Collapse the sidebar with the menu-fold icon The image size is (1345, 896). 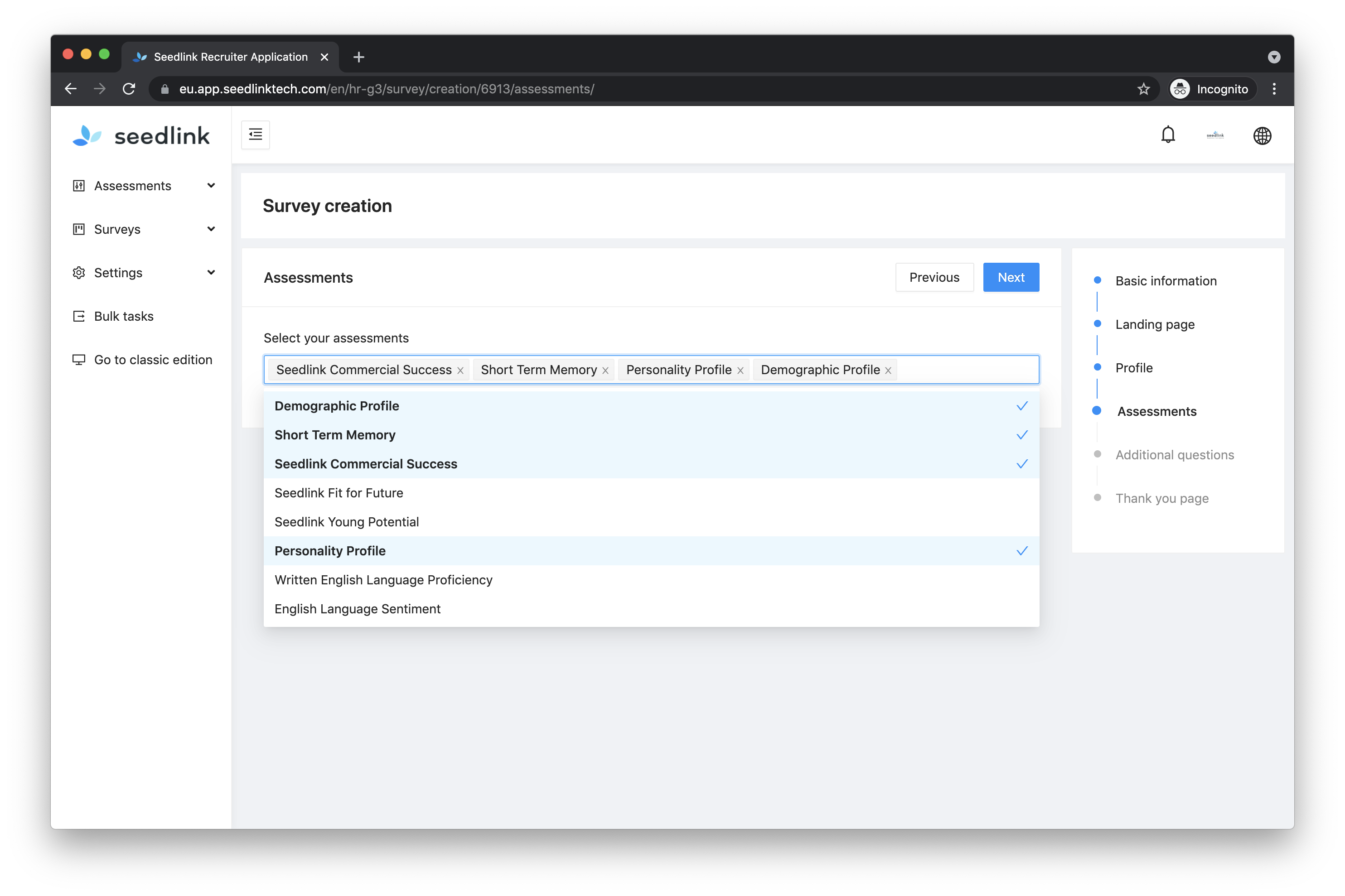[x=255, y=135]
